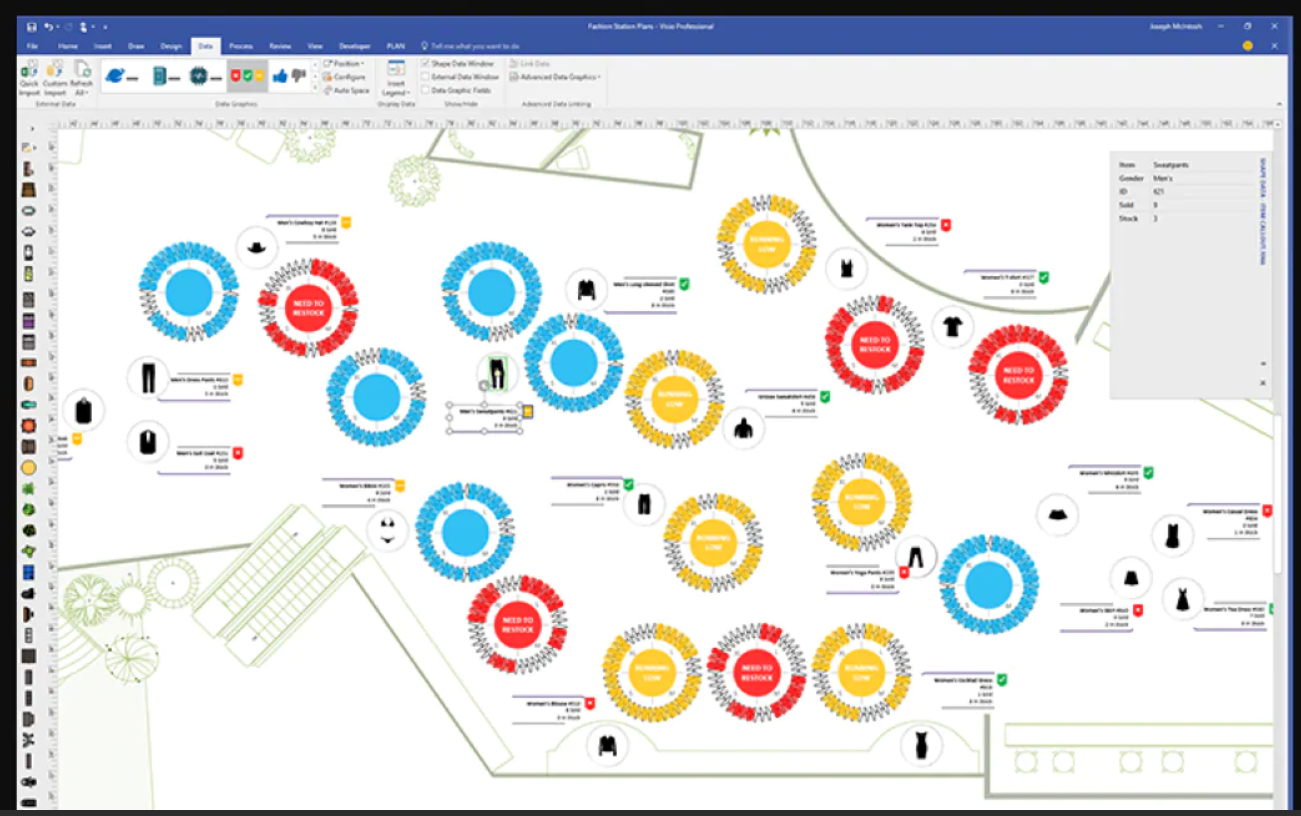Open the Position dropdown
Viewport: 1301px width, 816px height.
coord(344,63)
